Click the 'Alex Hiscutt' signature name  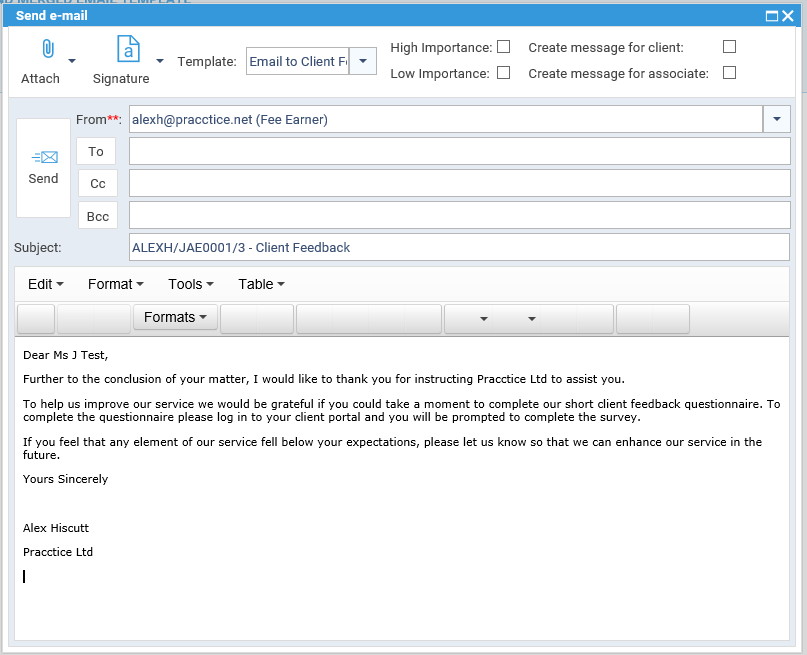click(x=56, y=528)
